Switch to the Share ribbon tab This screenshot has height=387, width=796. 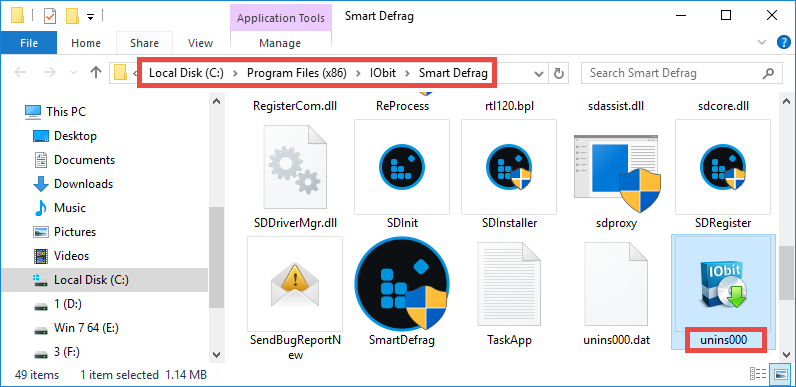pos(144,43)
